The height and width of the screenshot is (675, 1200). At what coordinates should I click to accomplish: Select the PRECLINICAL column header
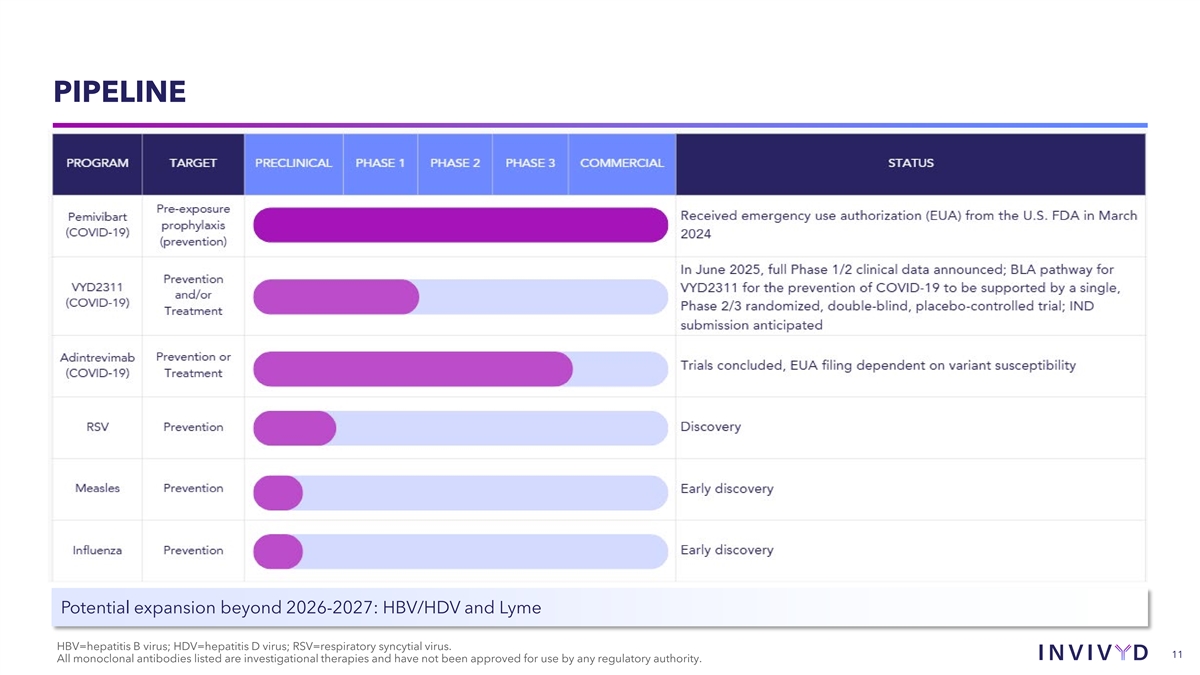point(293,163)
